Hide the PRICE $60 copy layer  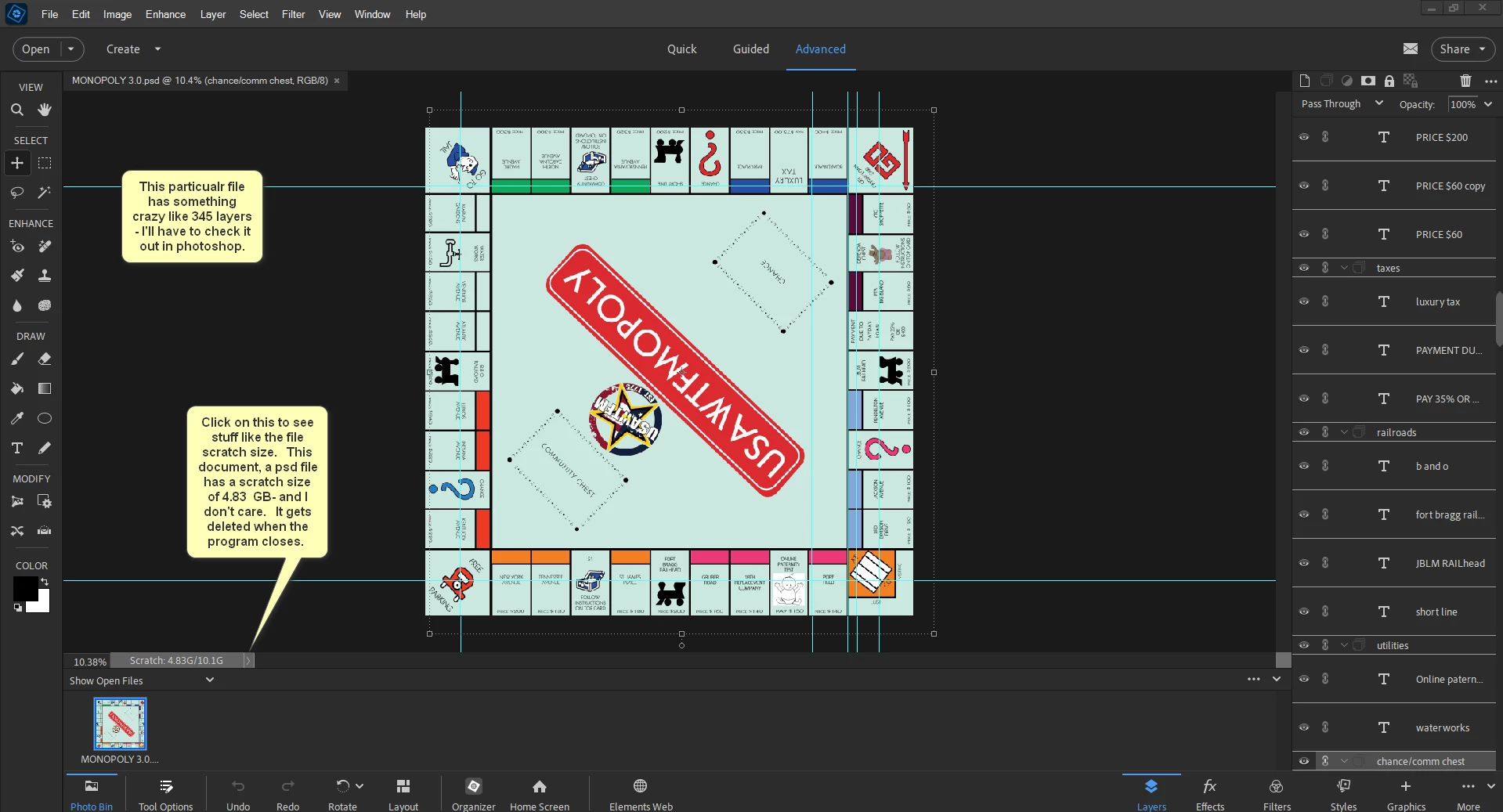pyautogui.click(x=1304, y=186)
